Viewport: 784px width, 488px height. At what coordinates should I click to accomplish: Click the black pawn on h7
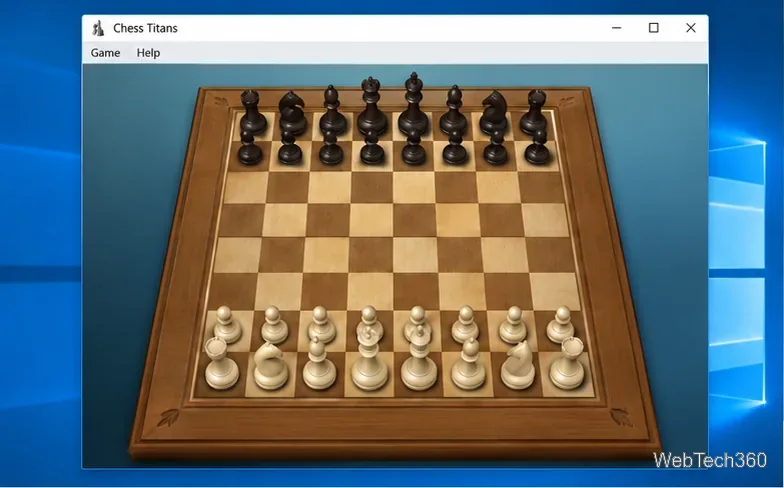[538, 148]
